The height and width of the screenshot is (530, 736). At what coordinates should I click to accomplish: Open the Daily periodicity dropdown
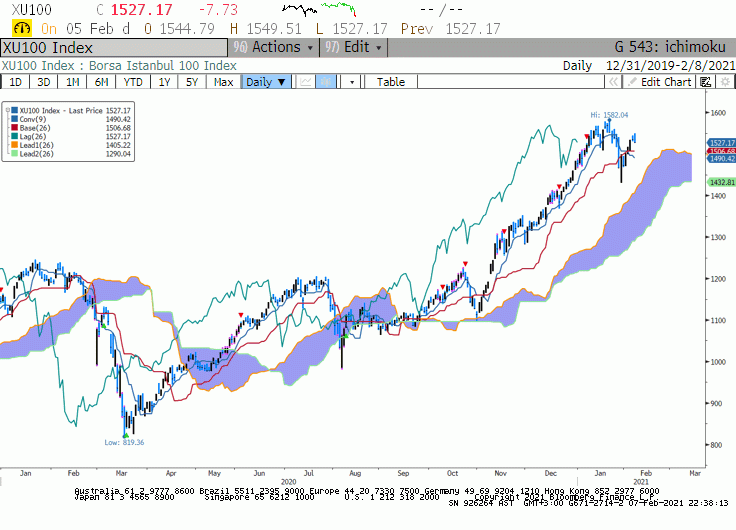266,82
